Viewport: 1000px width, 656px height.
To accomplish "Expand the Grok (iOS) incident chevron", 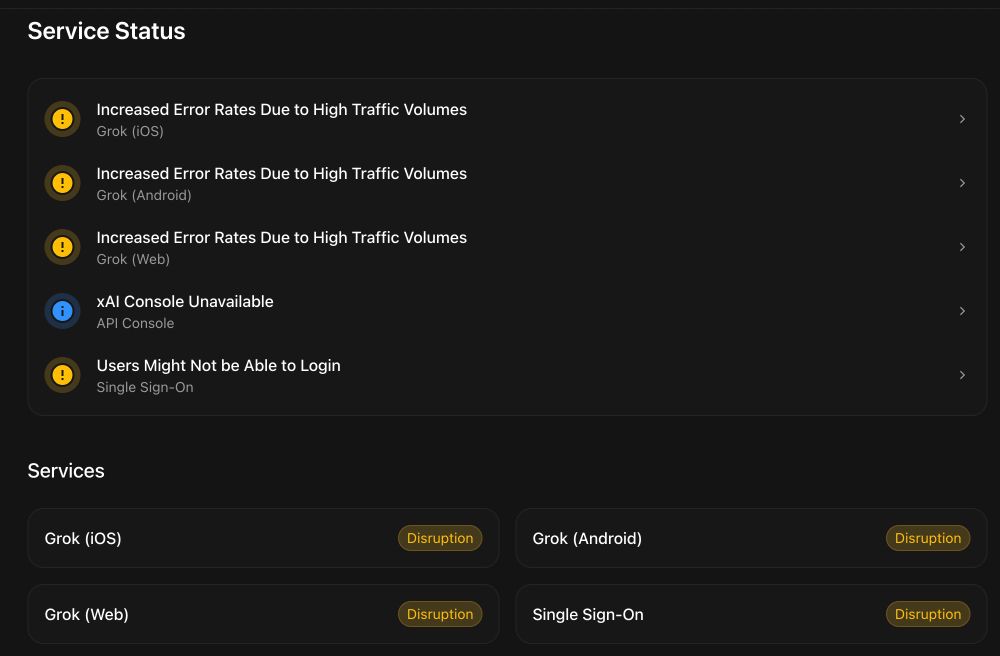I will point(962,119).
